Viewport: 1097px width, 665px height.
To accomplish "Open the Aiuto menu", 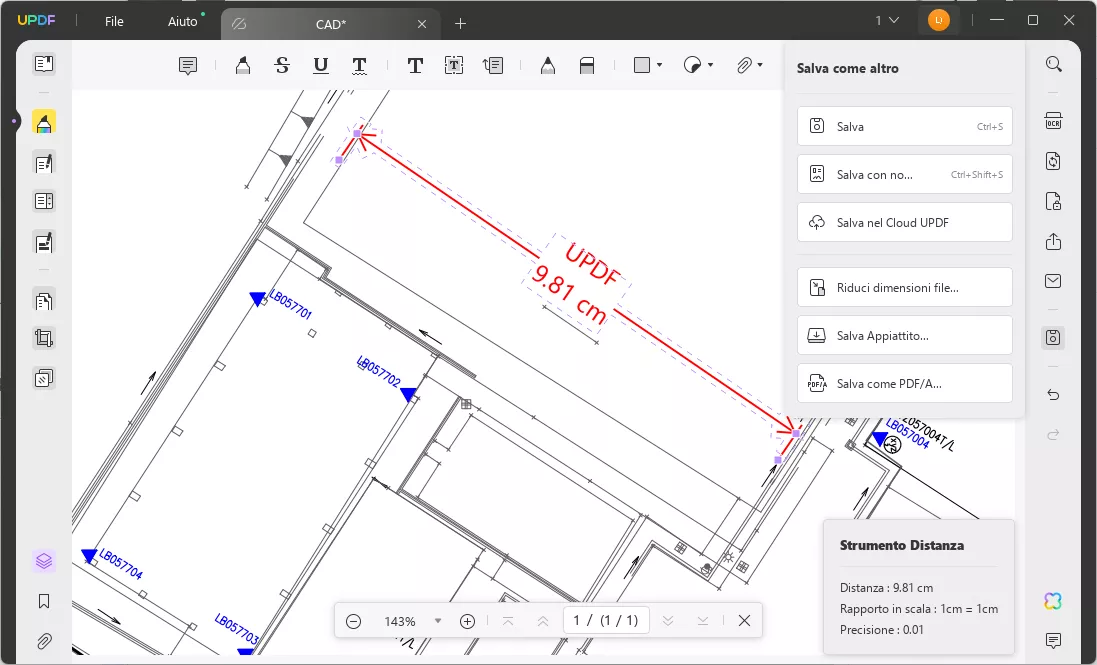I will (183, 22).
